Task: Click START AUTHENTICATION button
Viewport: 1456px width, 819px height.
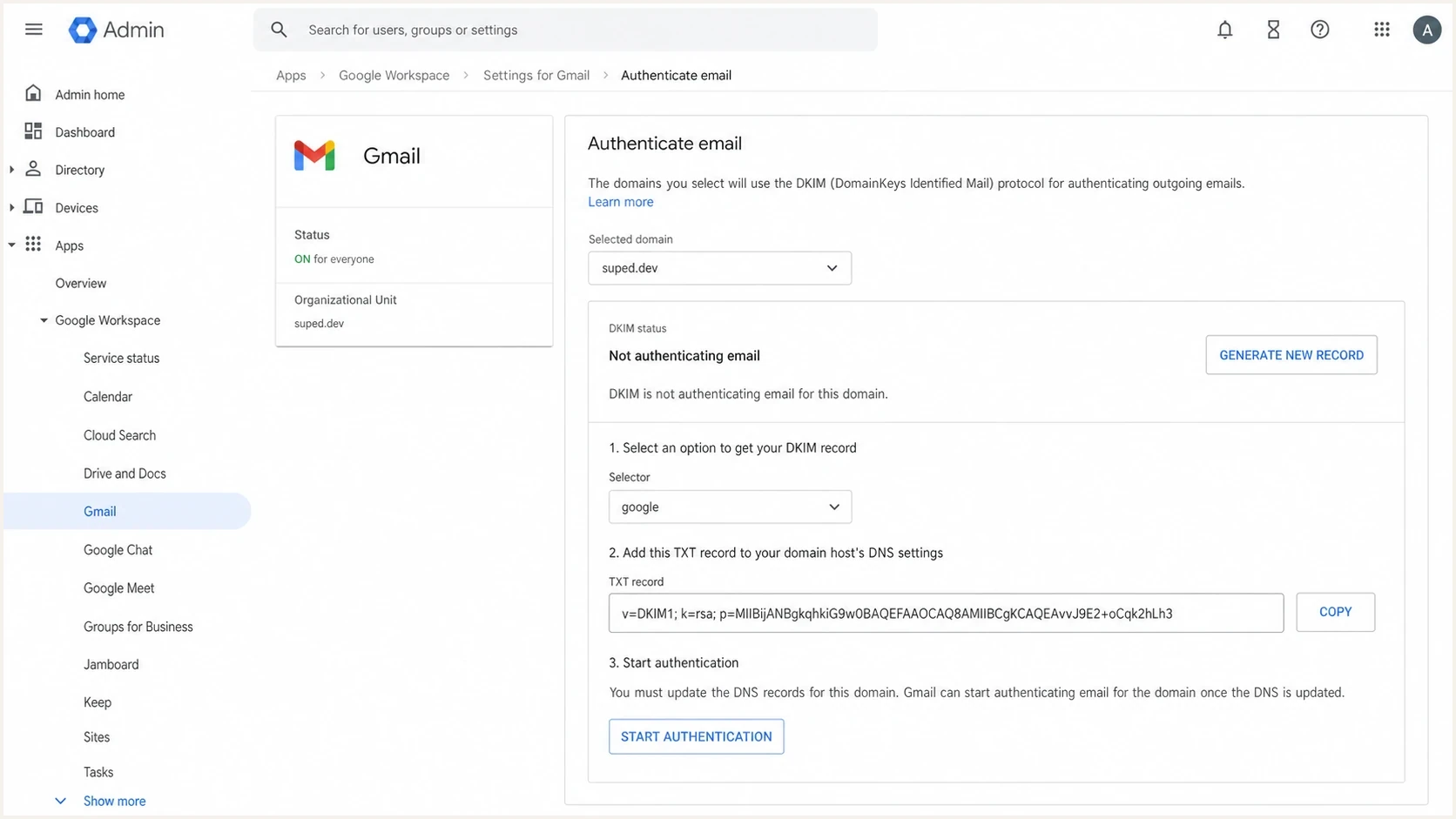Action: 696,736
